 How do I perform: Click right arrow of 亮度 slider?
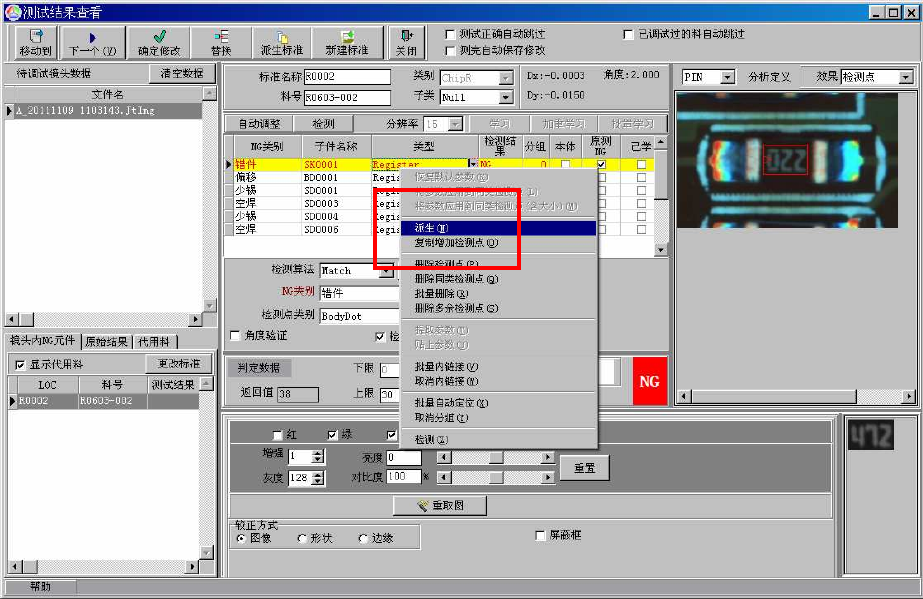pyautogui.click(x=548, y=458)
